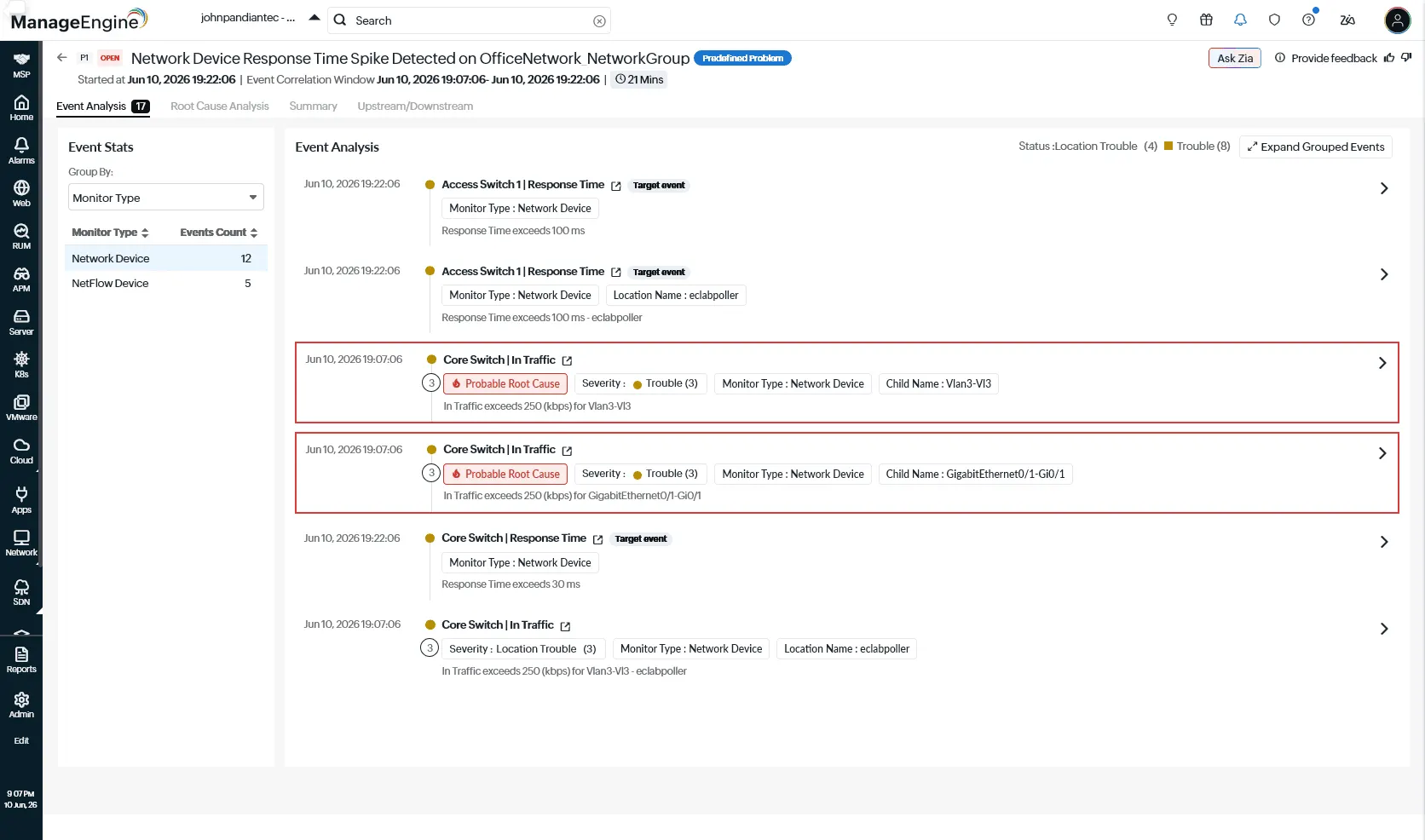1425x840 pixels.
Task: Open the Alarms sidebar icon
Action: [x=21, y=151]
